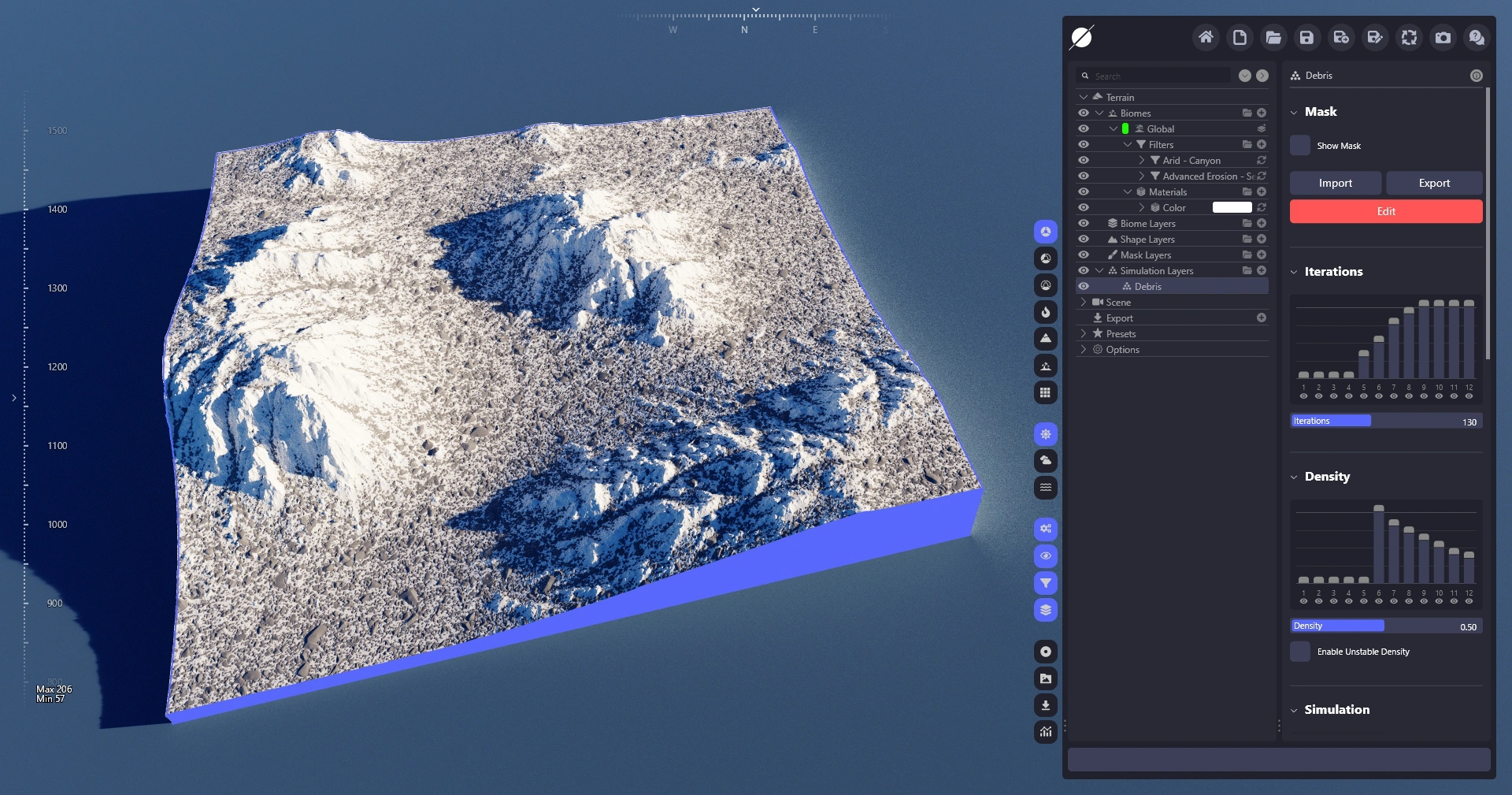
Task: Take a screenshot with the camera icon
Action: point(1443,37)
